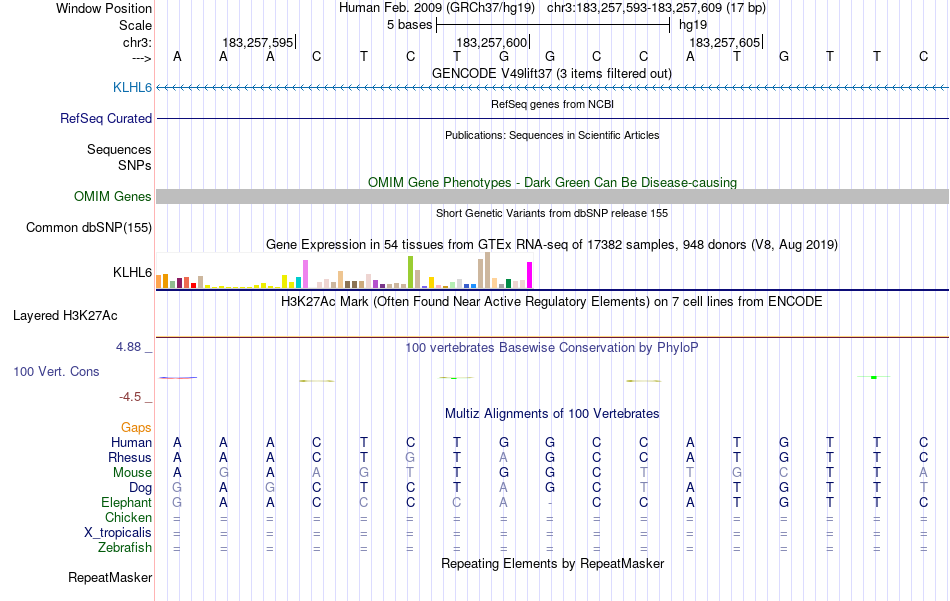Viewport: 950px width, 601px height.
Task: Click the hg19 label beside the scale bar
Action: (x=693, y=25)
